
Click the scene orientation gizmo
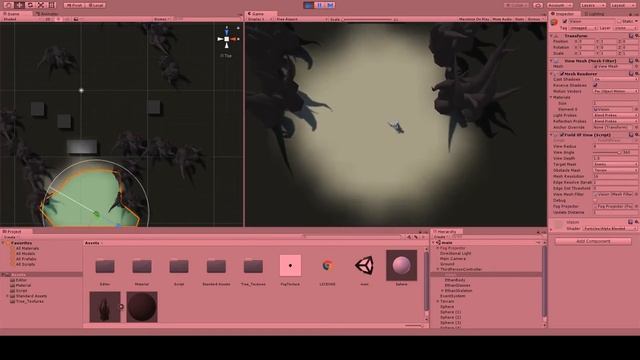coord(227,39)
